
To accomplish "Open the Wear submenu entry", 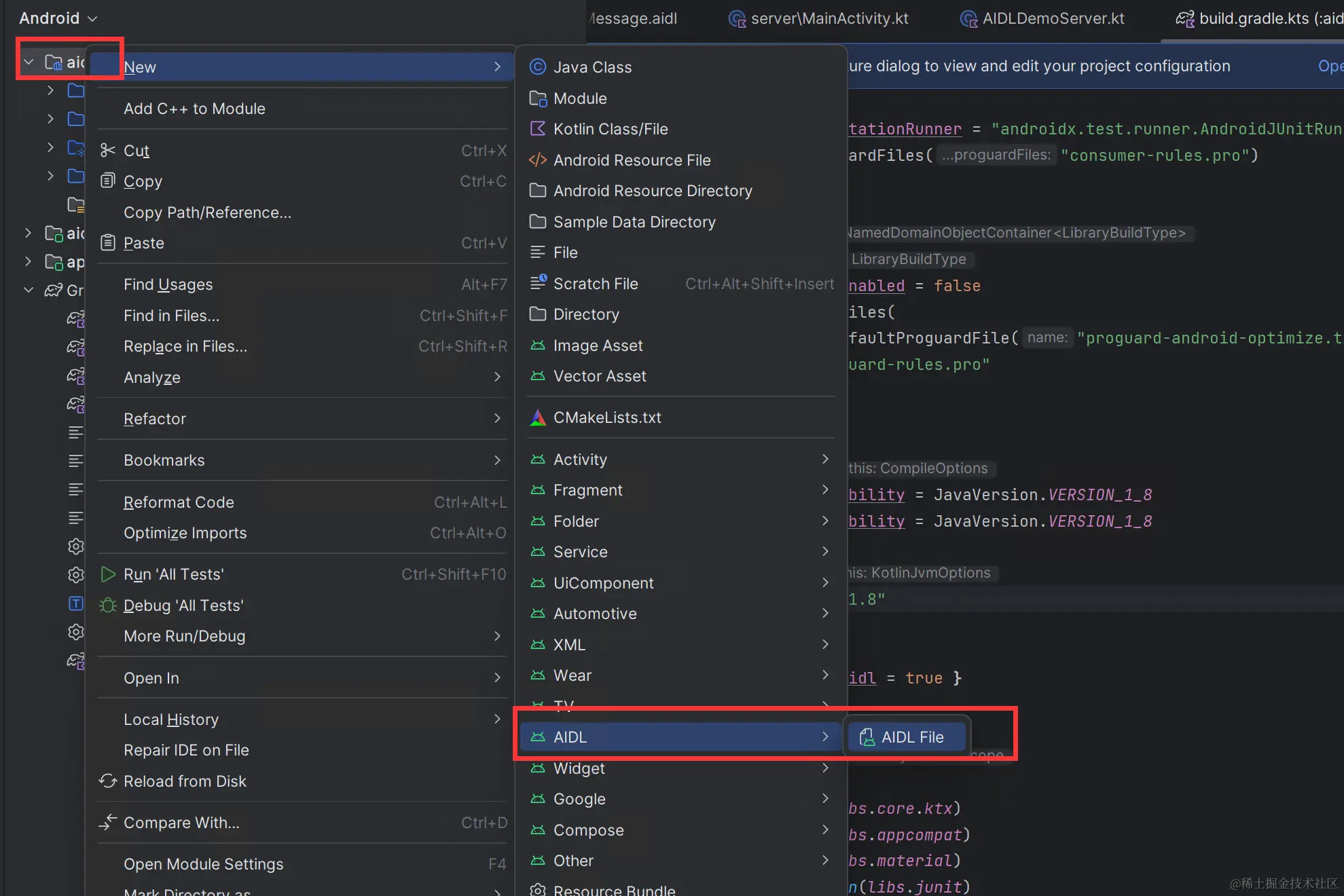I will [x=680, y=675].
